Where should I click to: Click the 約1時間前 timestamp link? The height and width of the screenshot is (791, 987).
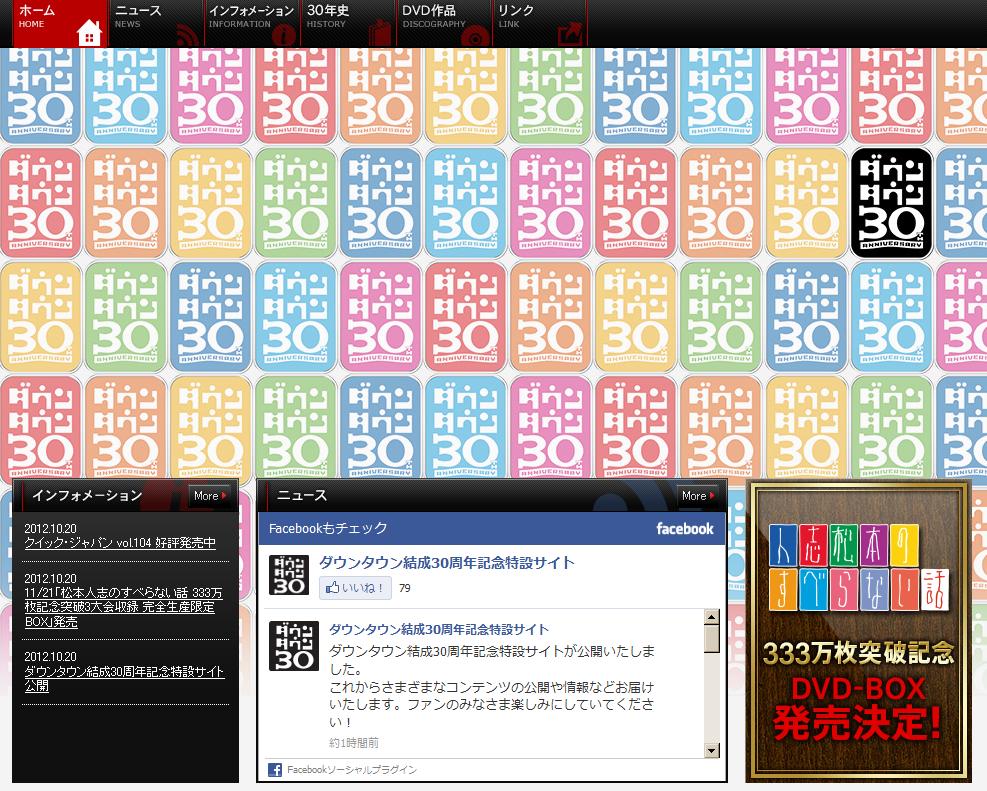pos(354,743)
